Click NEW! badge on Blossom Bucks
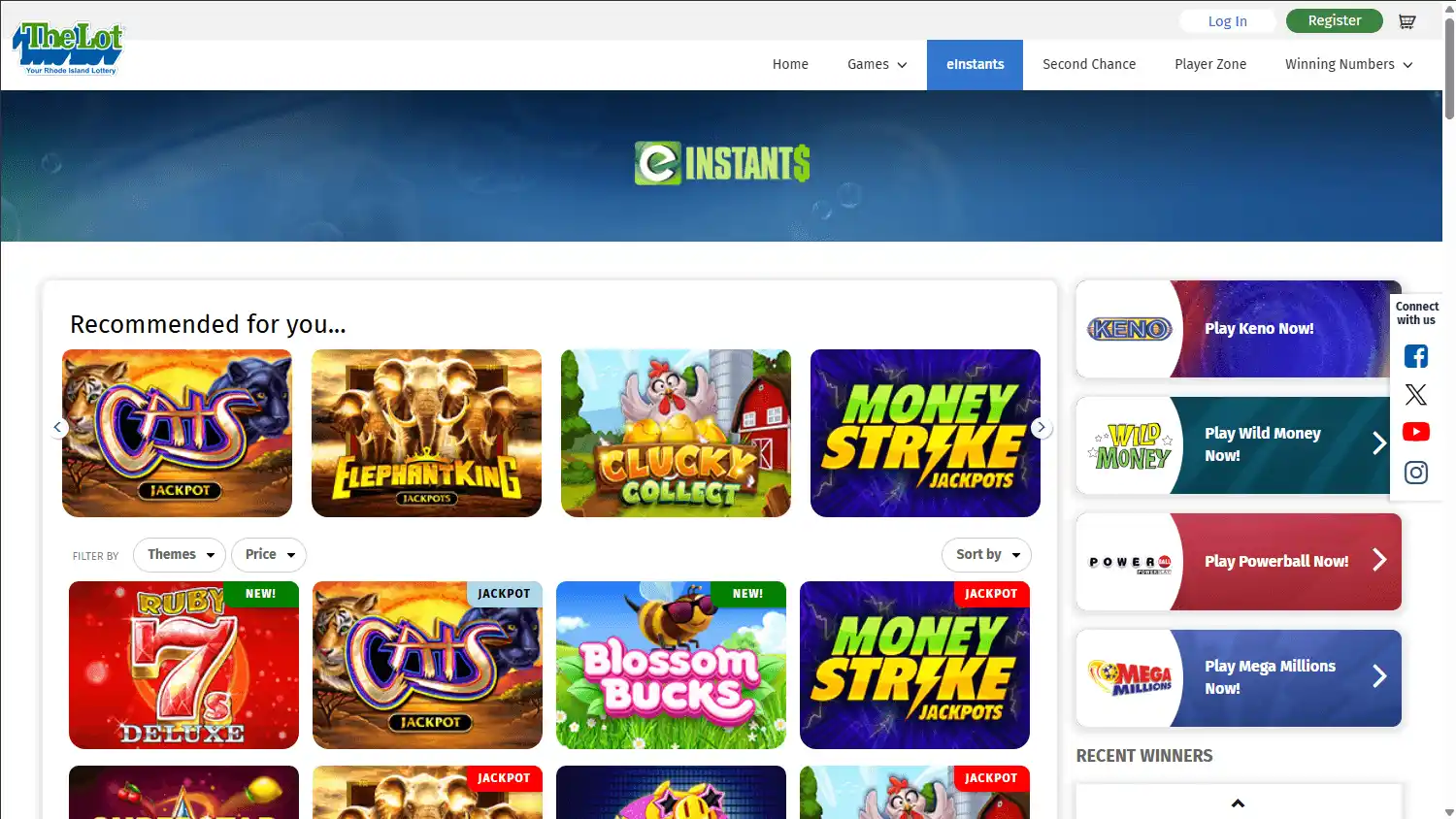 [x=747, y=594]
